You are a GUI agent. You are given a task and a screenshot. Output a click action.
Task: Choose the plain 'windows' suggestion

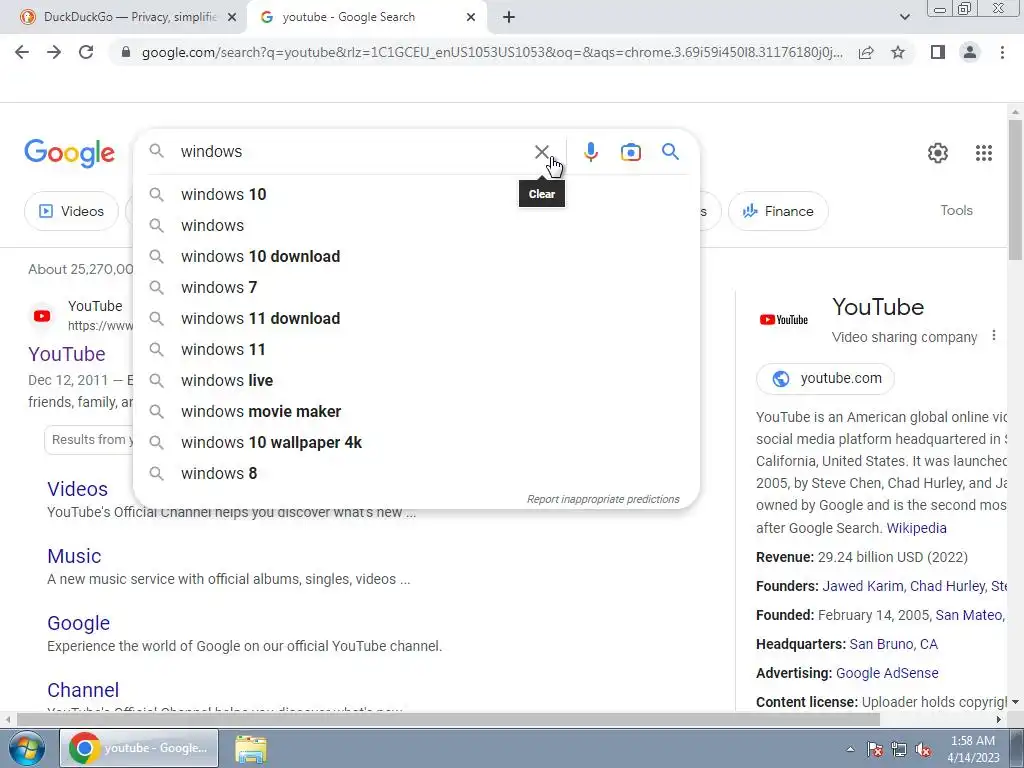[x=416, y=225]
